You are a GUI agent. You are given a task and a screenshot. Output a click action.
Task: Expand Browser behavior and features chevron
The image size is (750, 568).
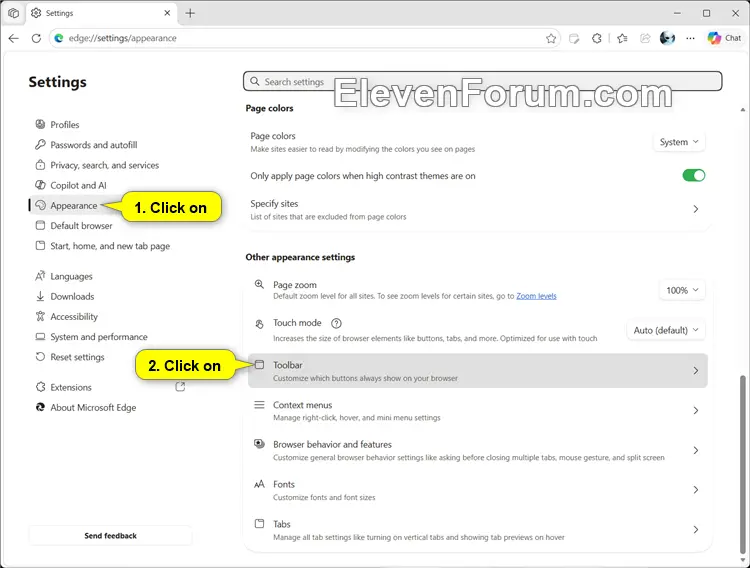coord(695,450)
